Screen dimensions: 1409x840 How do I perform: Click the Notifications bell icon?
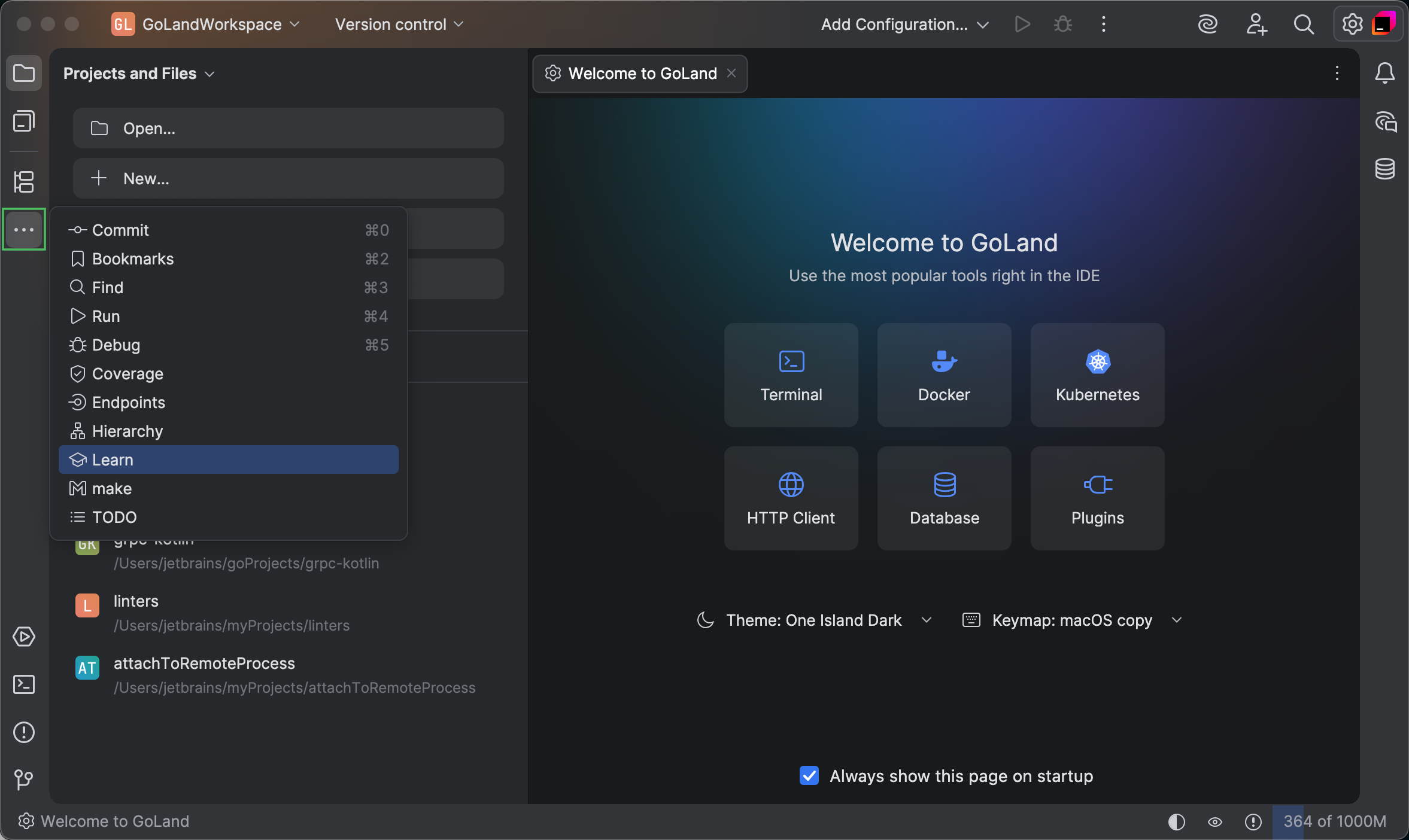(1385, 74)
